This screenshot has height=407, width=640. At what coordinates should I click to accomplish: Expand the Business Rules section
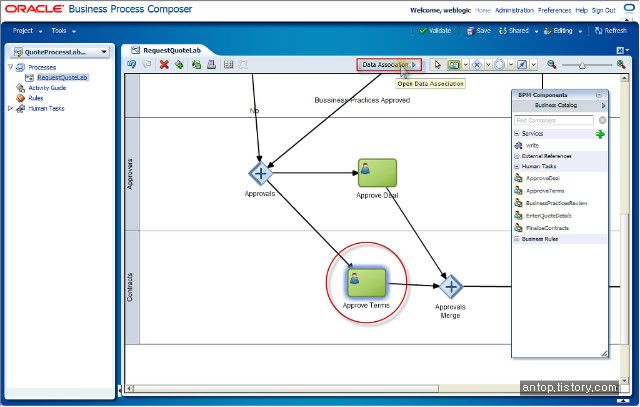[x=517, y=239]
